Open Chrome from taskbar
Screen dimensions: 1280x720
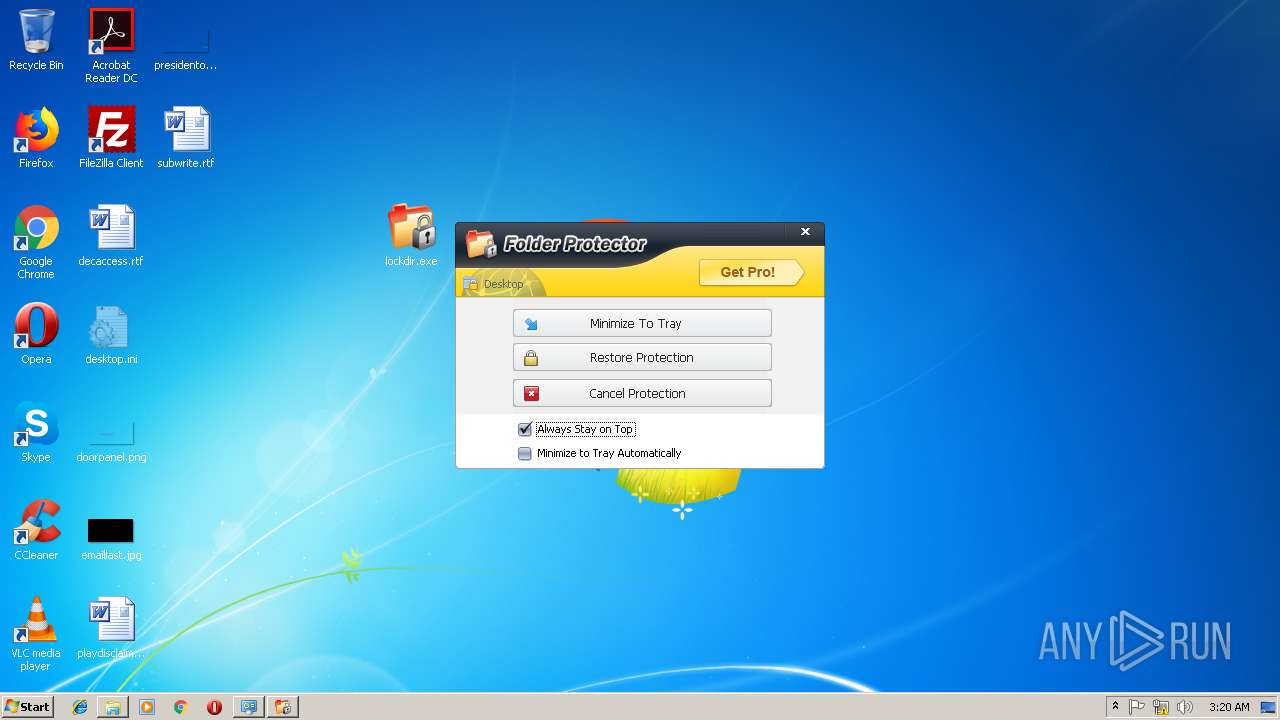coord(180,707)
